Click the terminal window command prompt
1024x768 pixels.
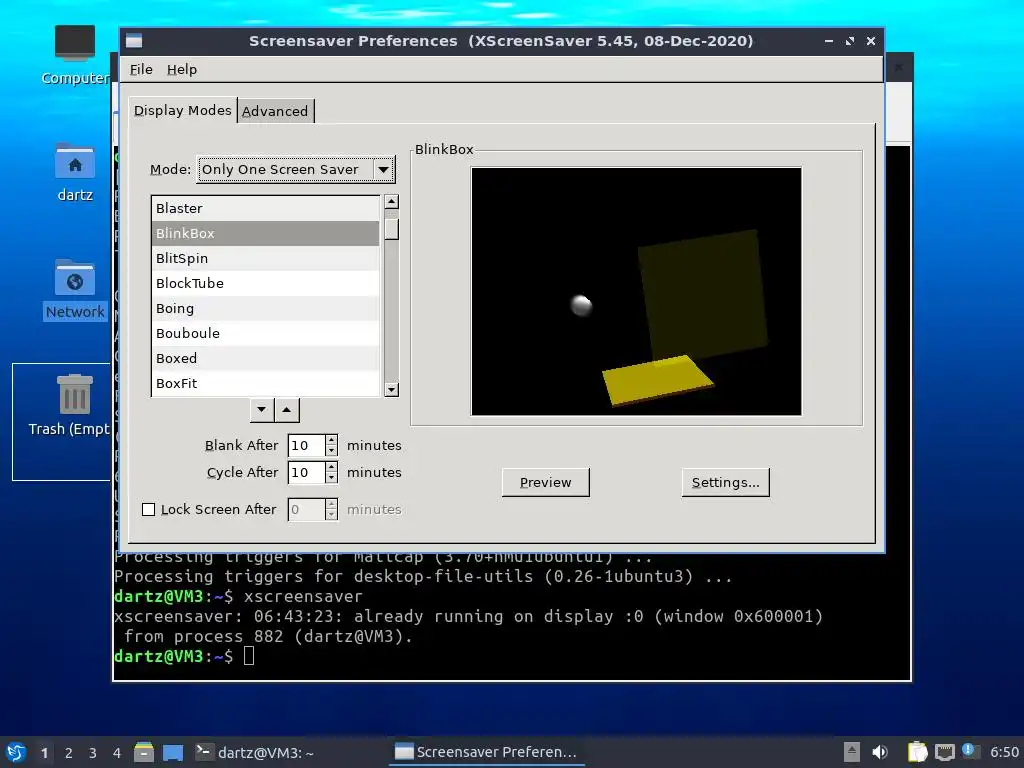pos(249,656)
